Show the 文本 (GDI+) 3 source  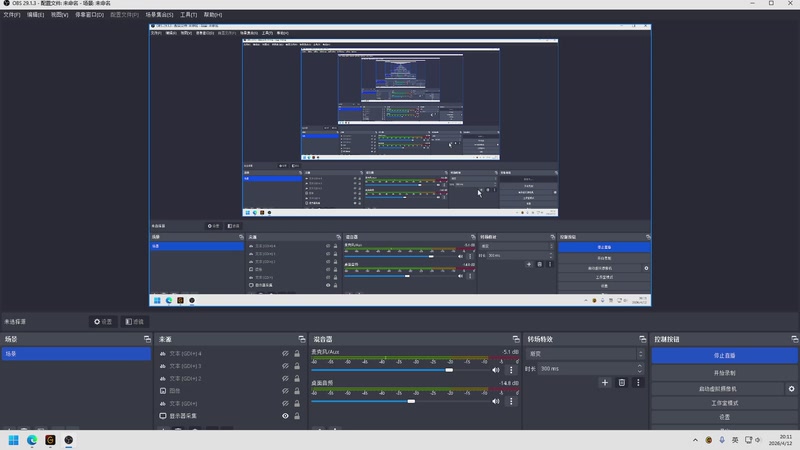click(x=285, y=366)
